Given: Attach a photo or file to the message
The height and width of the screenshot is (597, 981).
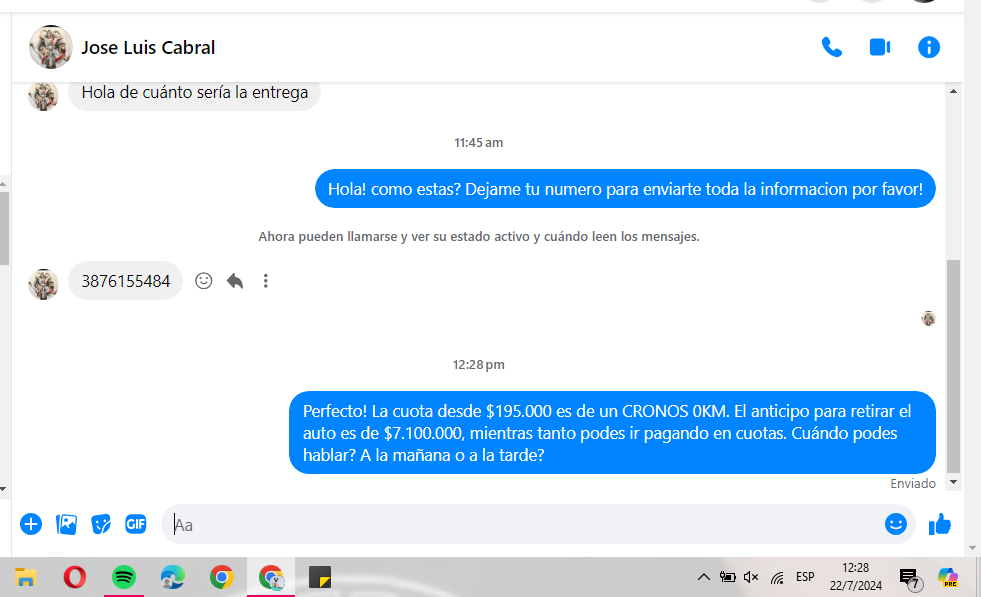Looking at the screenshot, I should point(67,524).
